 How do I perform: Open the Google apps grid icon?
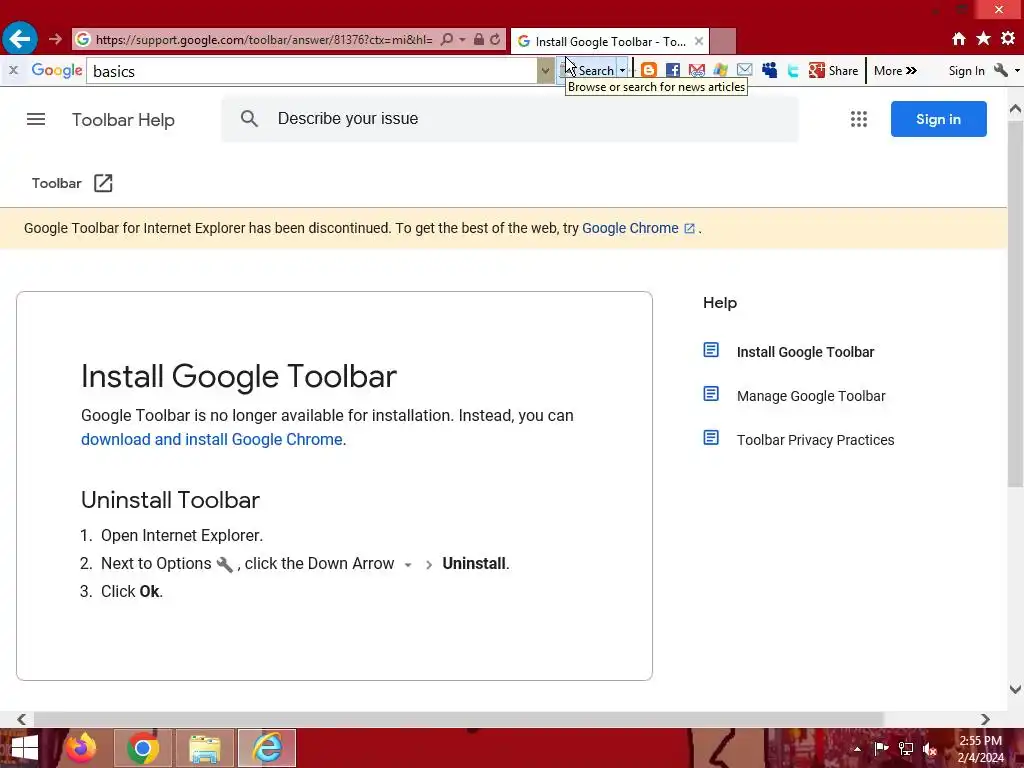(x=859, y=119)
